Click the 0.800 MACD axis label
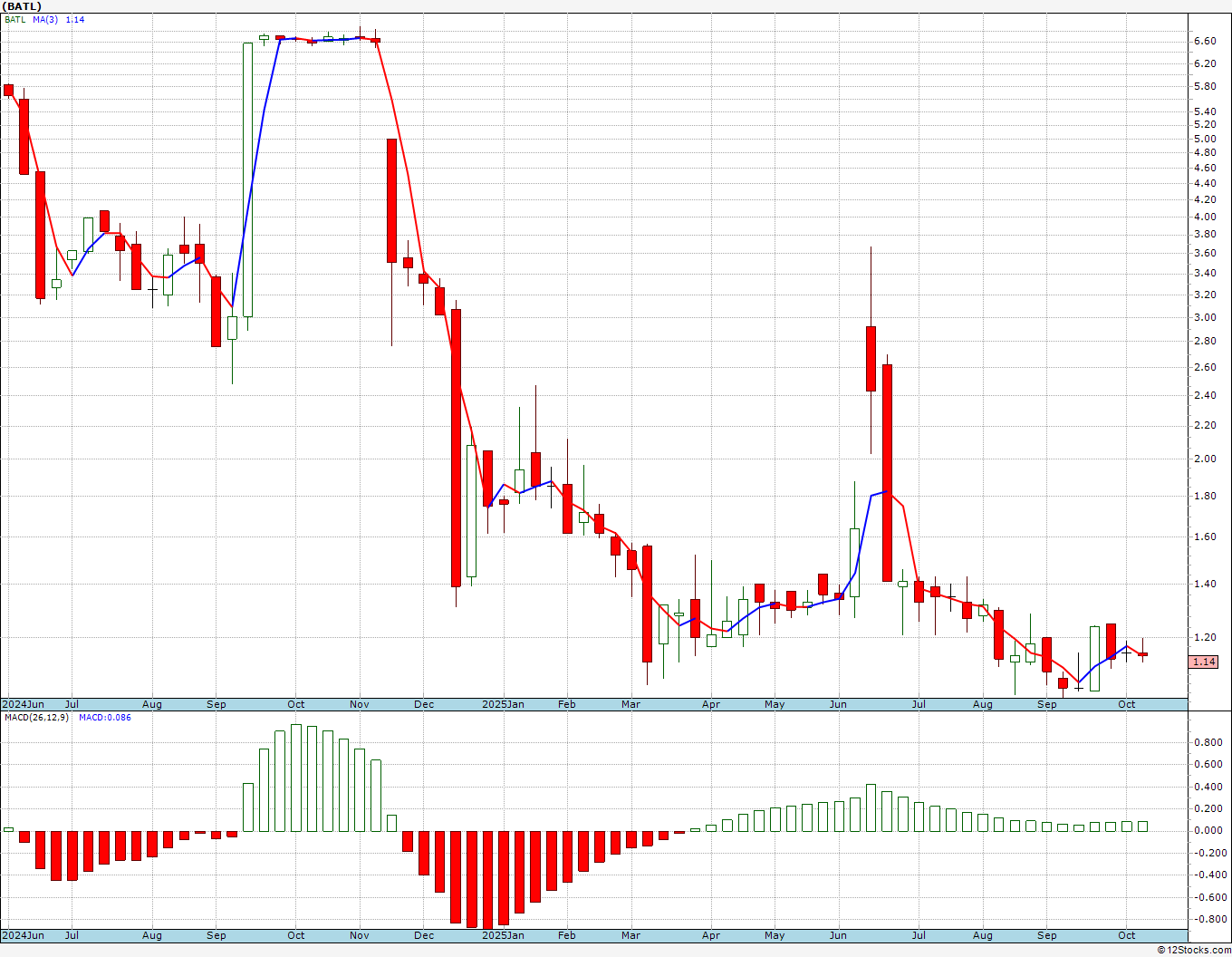The image size is (1232, 957). 1208,742
